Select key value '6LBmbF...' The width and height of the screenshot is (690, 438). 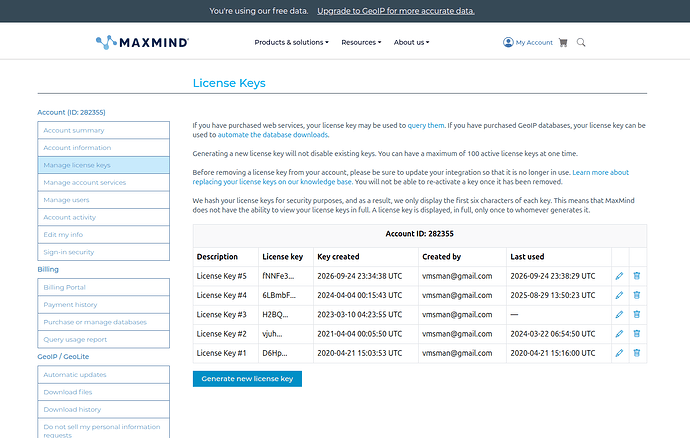[279, 295]
